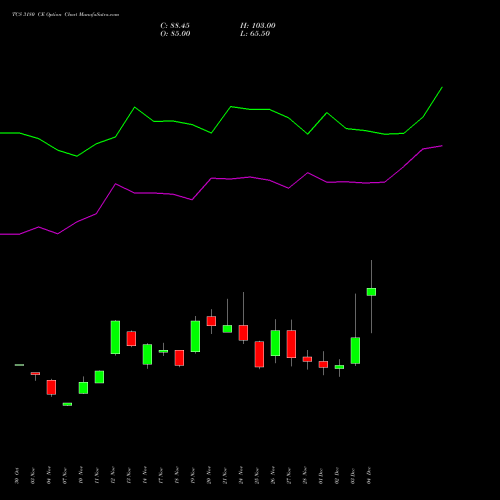Select the 04 Dec green candle body
Image resolution: width=500 pixels, height=500 pixels.
371,292
